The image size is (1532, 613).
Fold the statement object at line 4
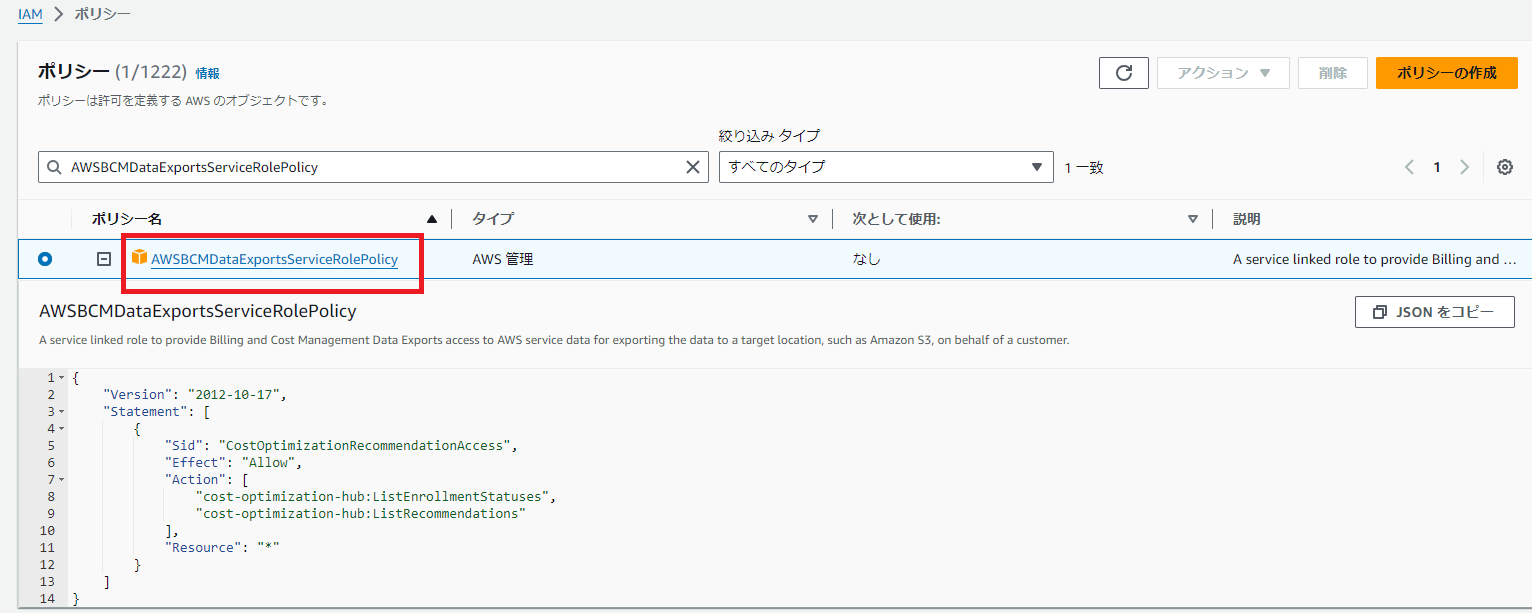coord(62,429)
